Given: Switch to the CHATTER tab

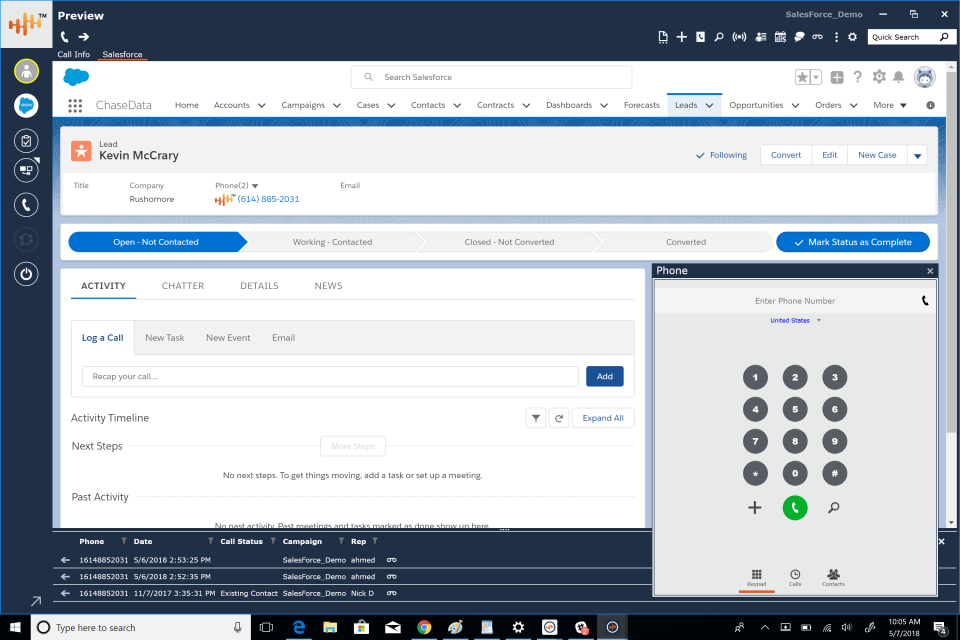Looking at the screenshot, I should click(182, 285).
